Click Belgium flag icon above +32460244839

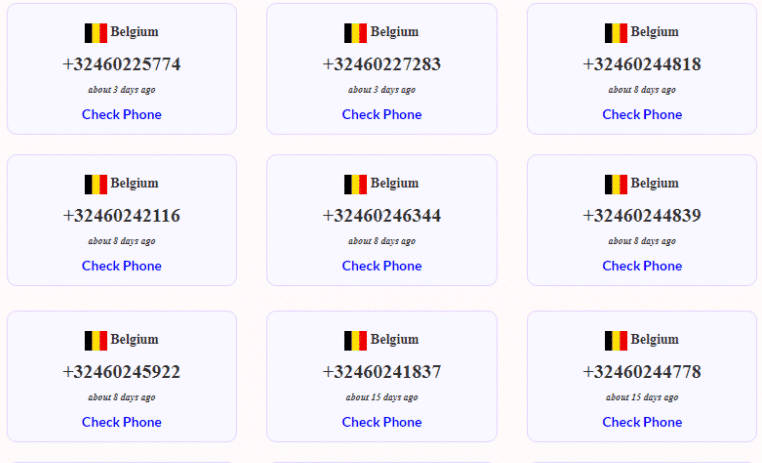[x=616, y=185]
